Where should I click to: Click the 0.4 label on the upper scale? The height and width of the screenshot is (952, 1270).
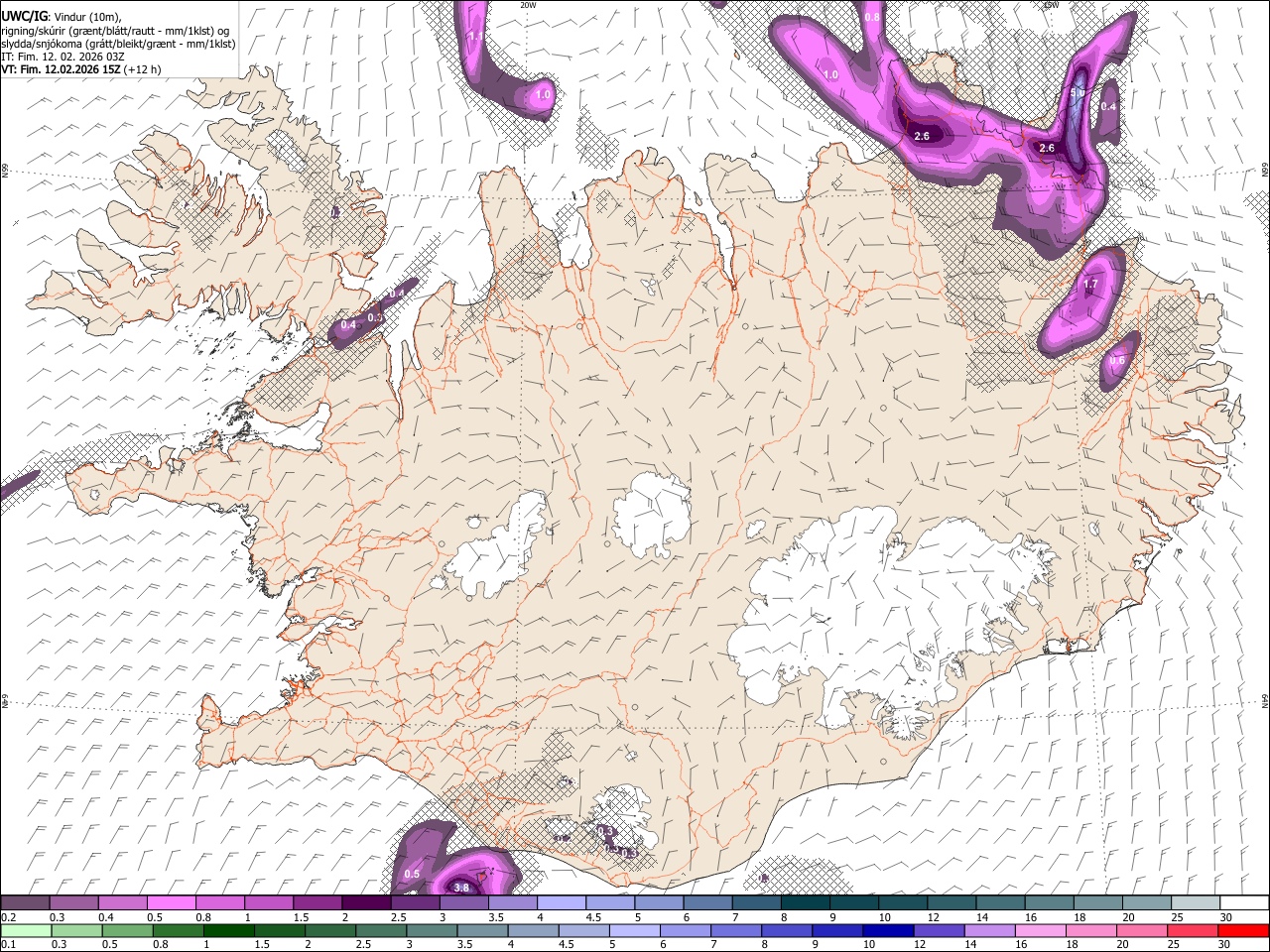point(105,917)
